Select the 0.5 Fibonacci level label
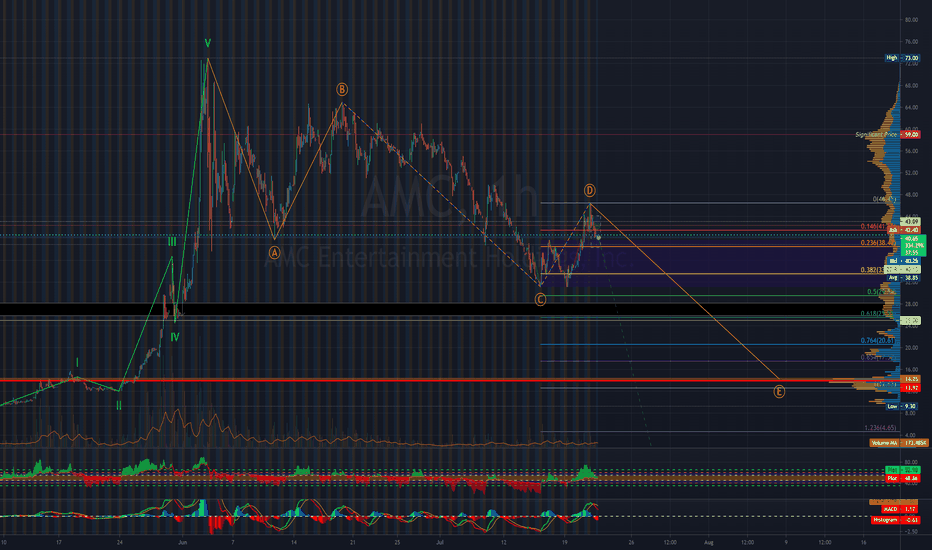The width and height of the screenshot is (932, 550). click(x=881, y=292)
